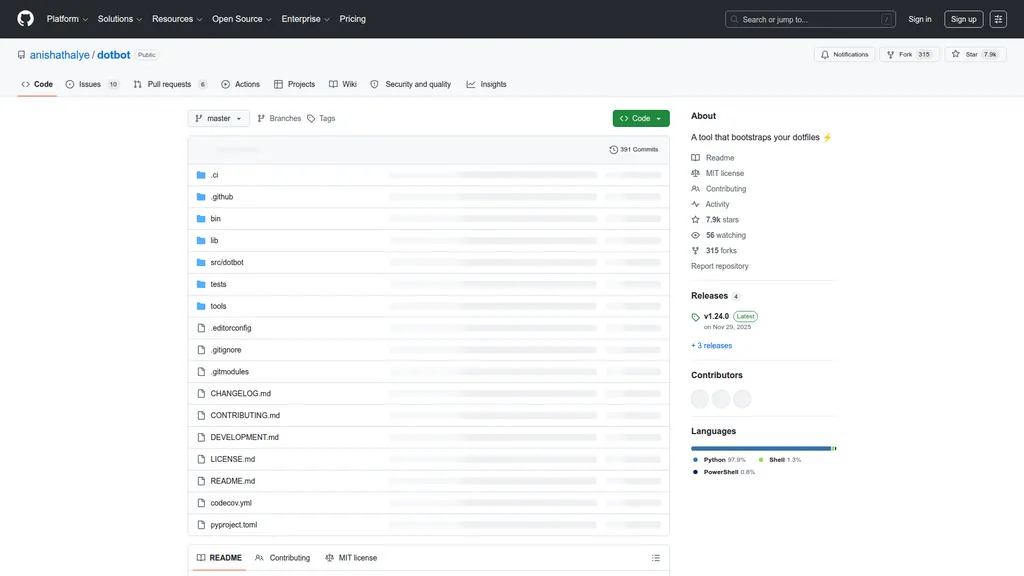Open the dotbot repository link
Screen dimensions: 1024x576
114,55
